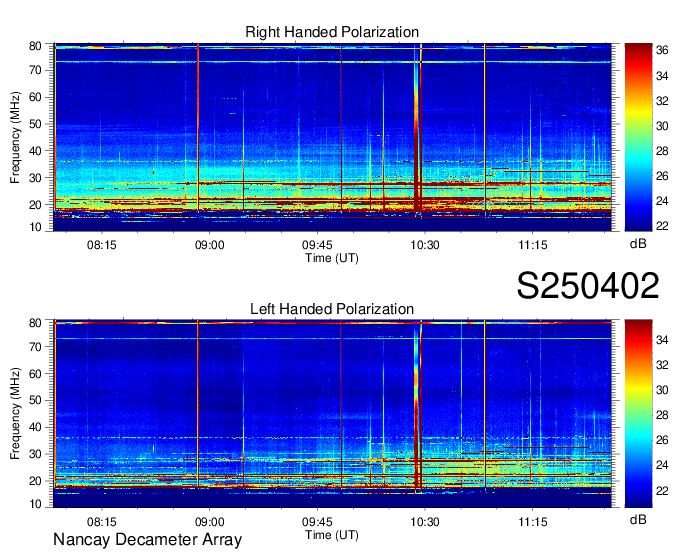Click the 20 MHz tick on right-handed plot

[x=35, y=205]
